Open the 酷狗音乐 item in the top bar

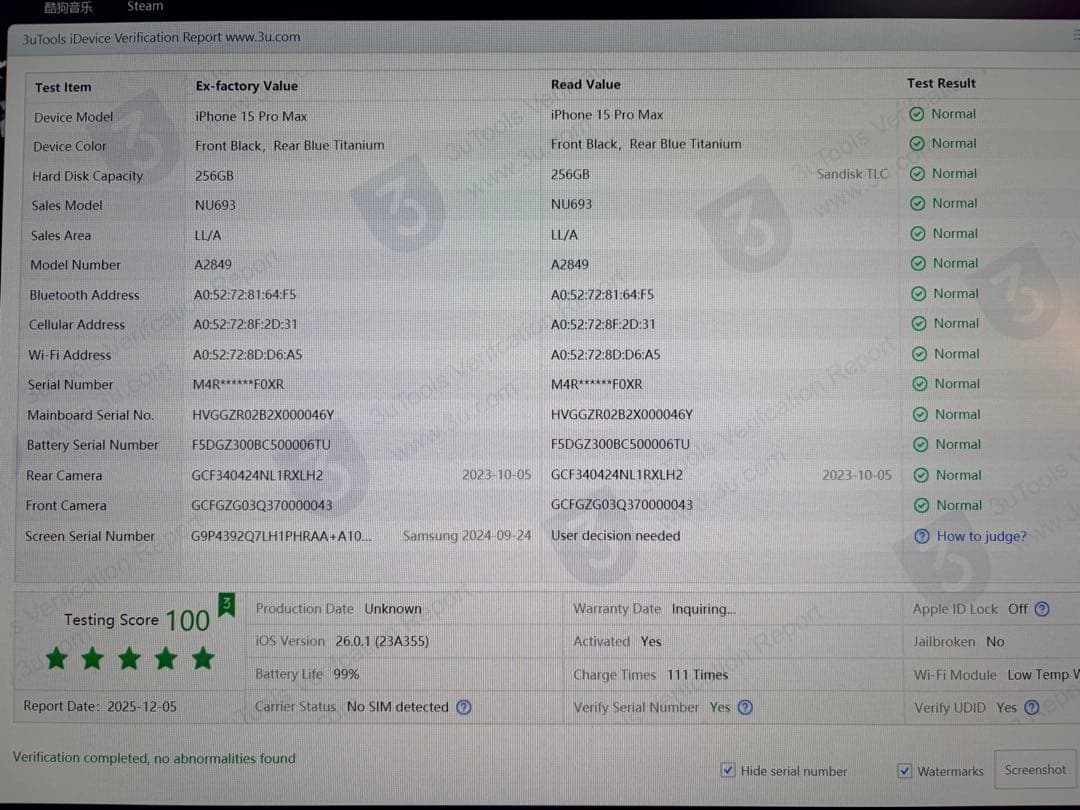[x=68, y=7]
